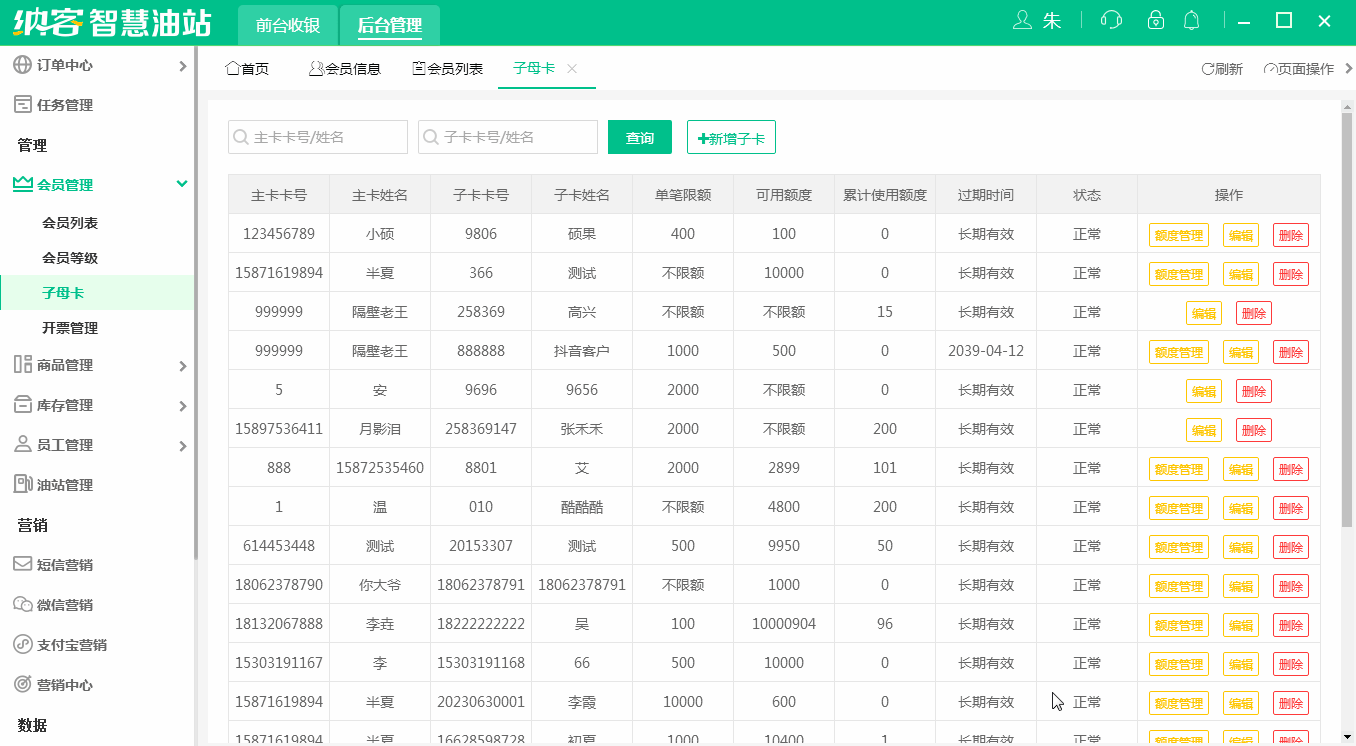1356x746 pixels.
Task: Click the 微信营销 chat icon
Action: pos(22,604)
